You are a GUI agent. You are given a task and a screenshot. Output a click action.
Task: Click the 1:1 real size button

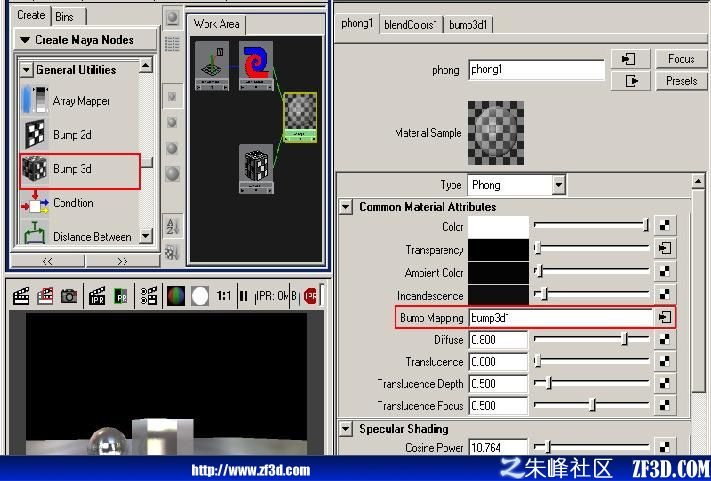pos(224,296)
